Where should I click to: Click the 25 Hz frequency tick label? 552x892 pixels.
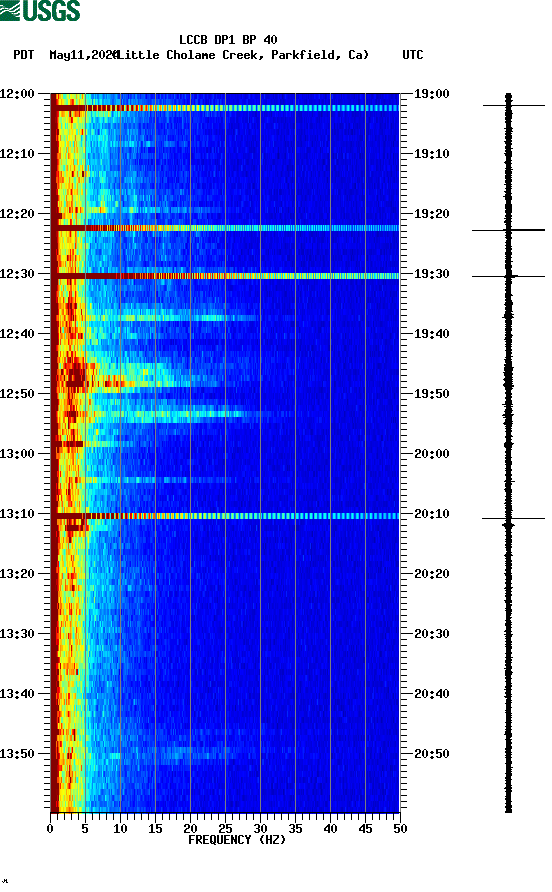(225, 829)
